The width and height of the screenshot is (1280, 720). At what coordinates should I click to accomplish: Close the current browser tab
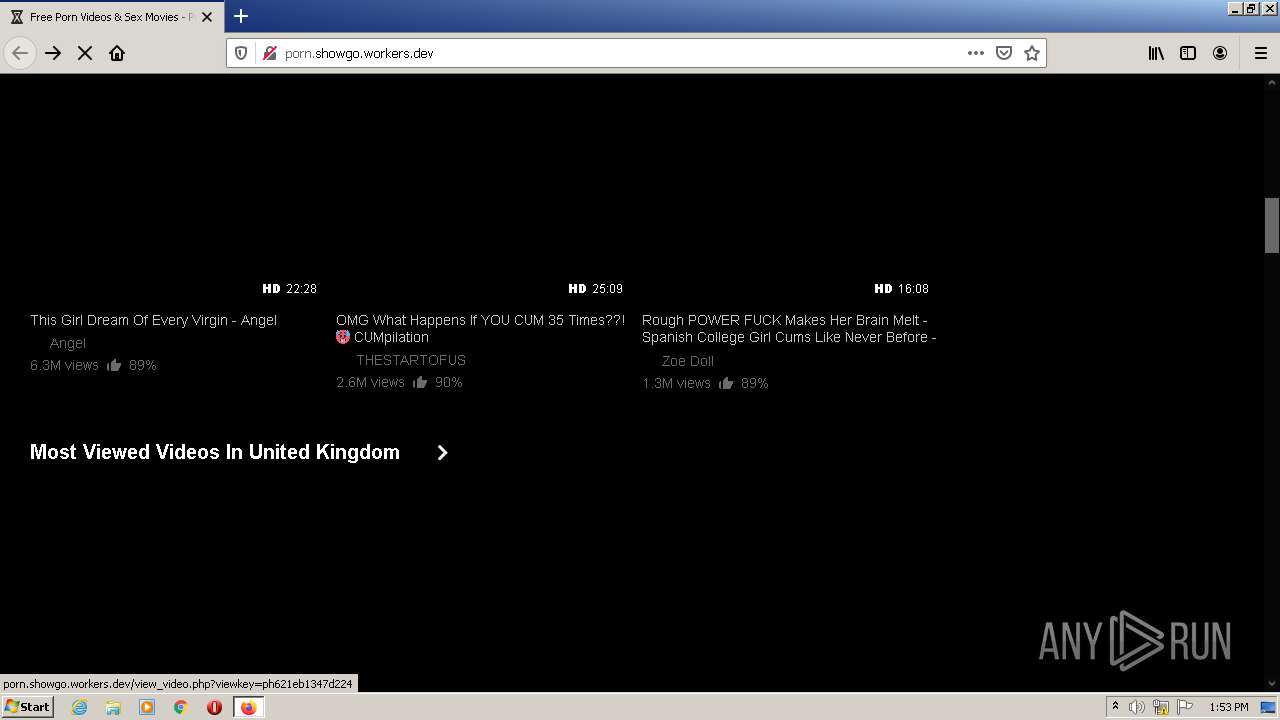207,17
